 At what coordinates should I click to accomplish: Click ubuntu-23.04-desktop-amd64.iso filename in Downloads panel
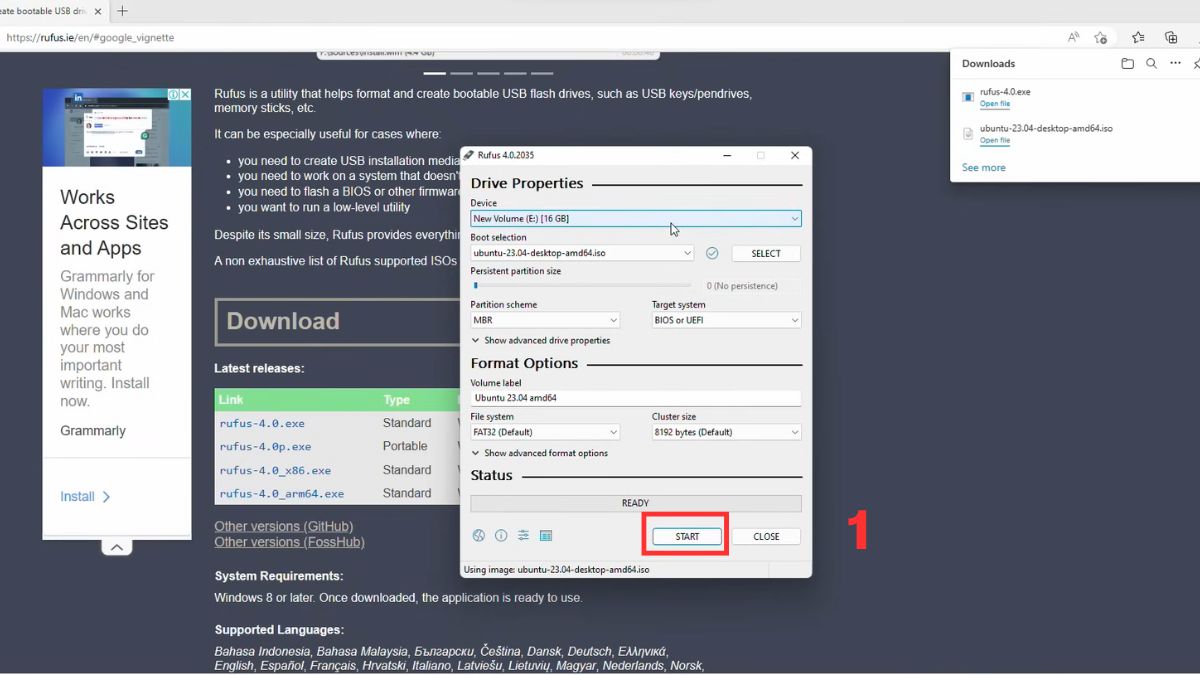pyautogui.click(x=1046, y=128)
